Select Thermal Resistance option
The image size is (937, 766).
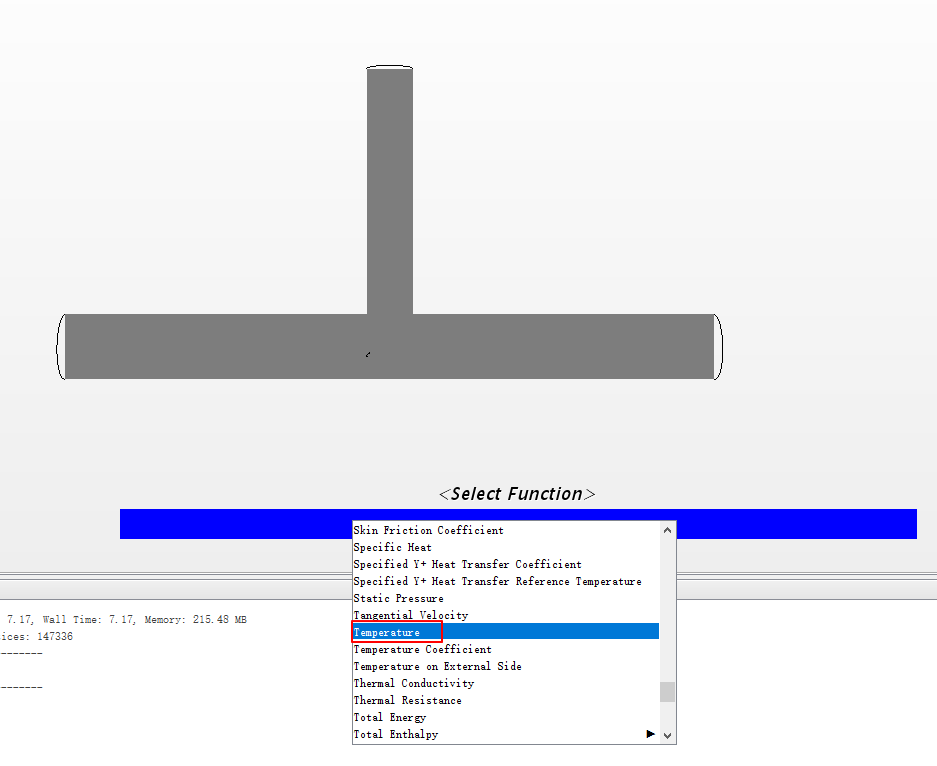point(506,700)
